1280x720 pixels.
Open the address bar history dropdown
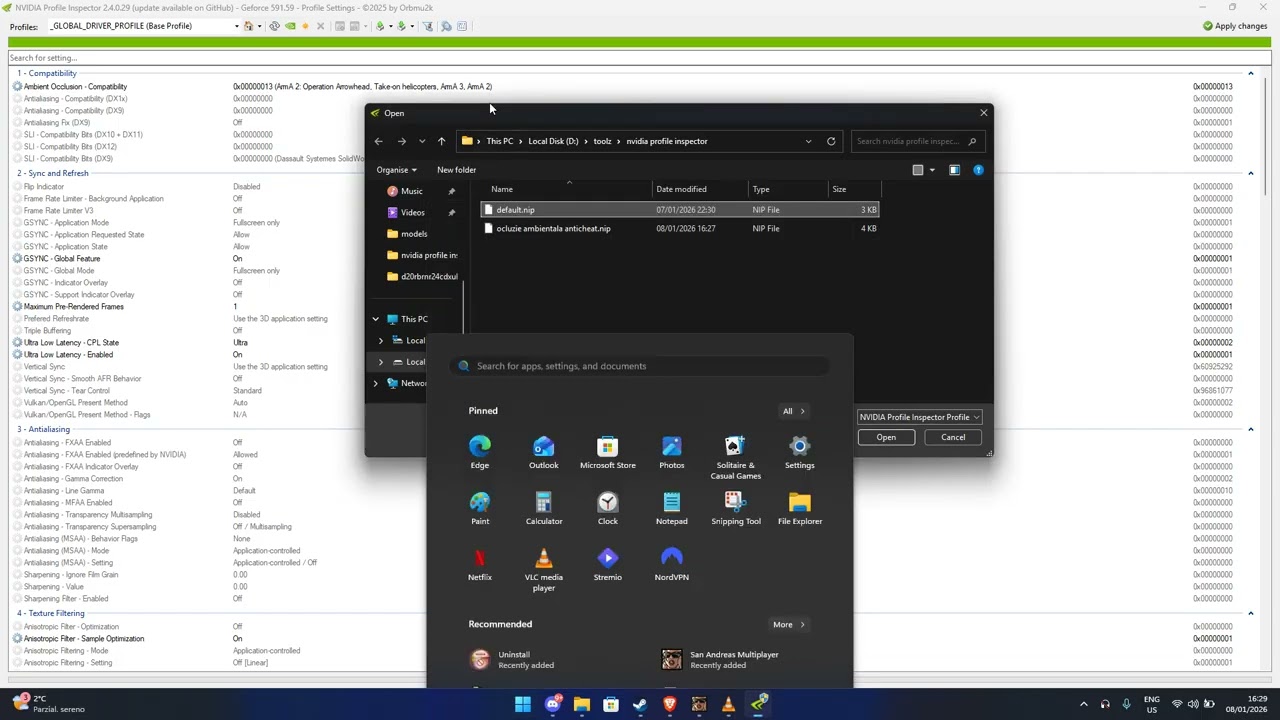coord(808,141)
